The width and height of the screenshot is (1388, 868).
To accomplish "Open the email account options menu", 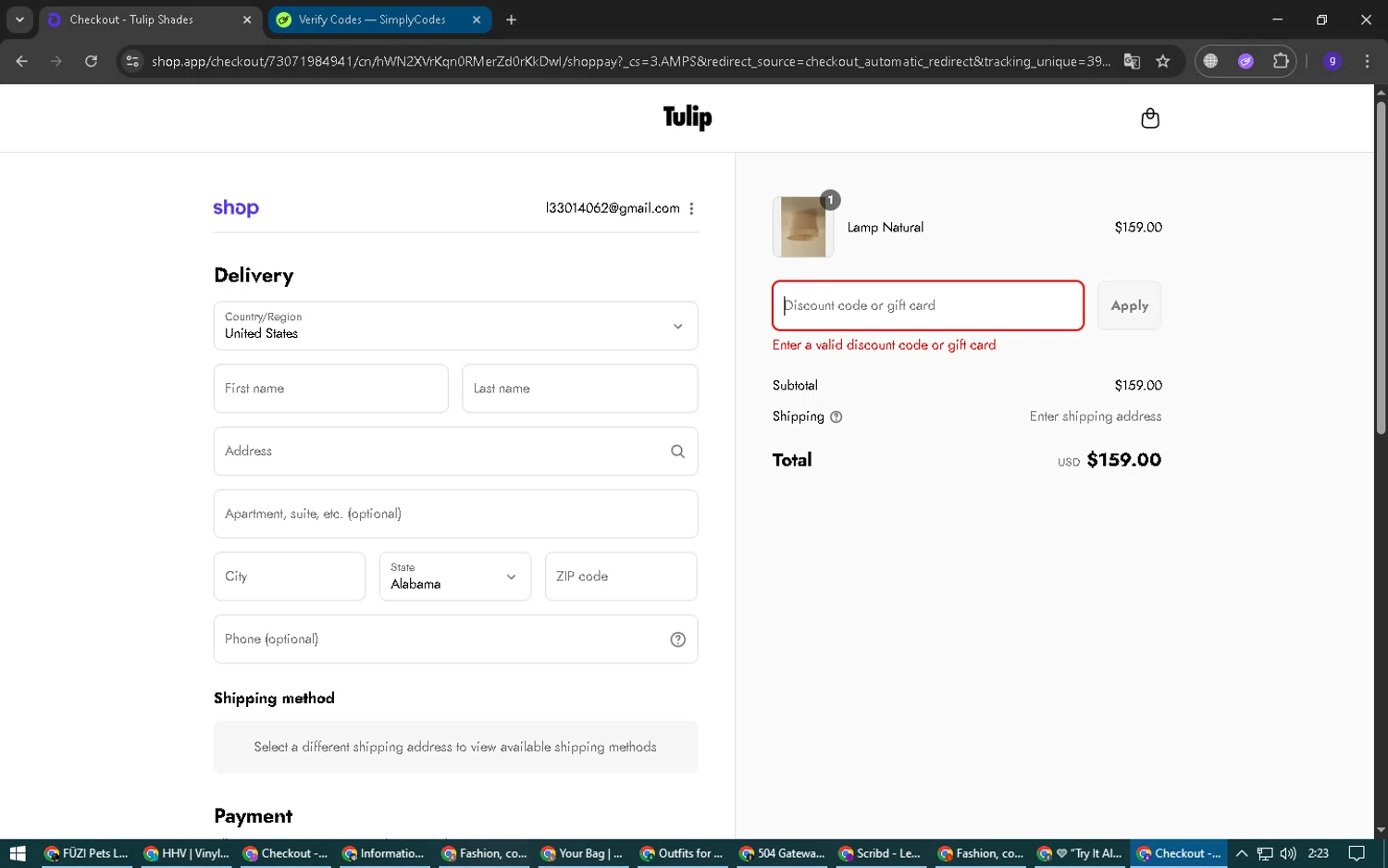I will point(691,208).
